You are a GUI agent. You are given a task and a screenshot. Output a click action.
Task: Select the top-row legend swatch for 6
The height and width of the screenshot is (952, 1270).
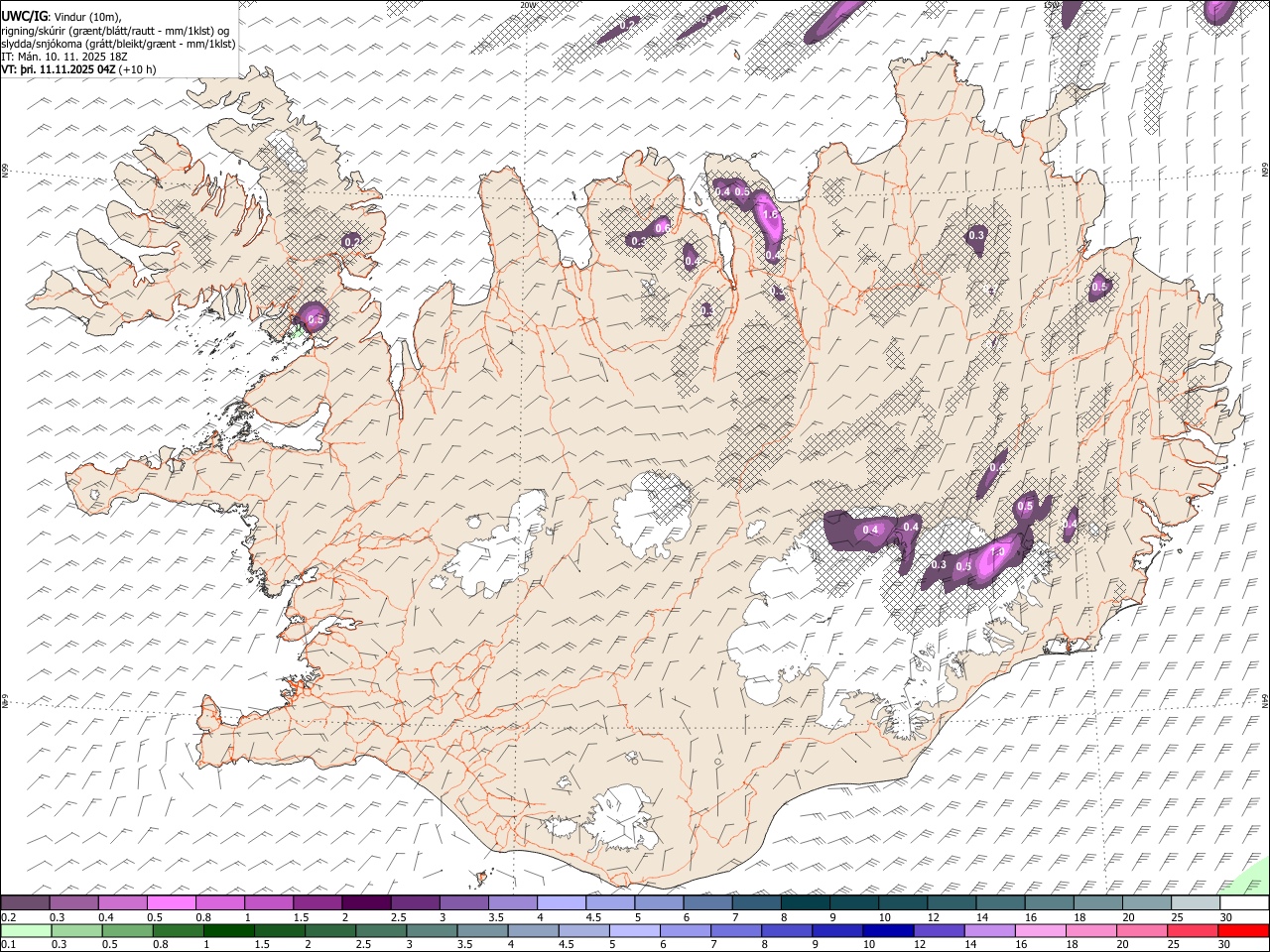[x=706, y=903]
